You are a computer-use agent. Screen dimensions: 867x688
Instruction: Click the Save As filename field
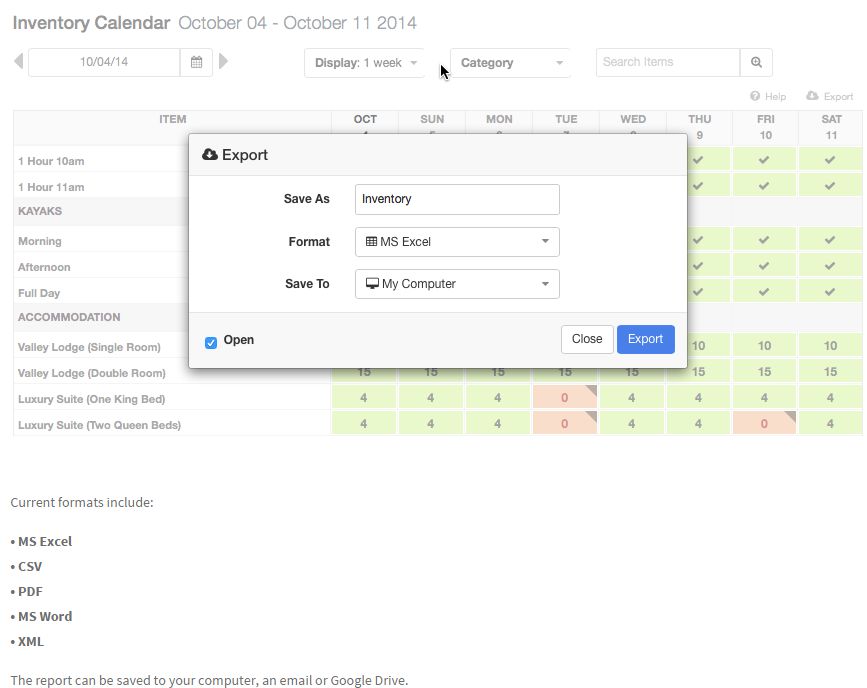[x=457, y=199]
